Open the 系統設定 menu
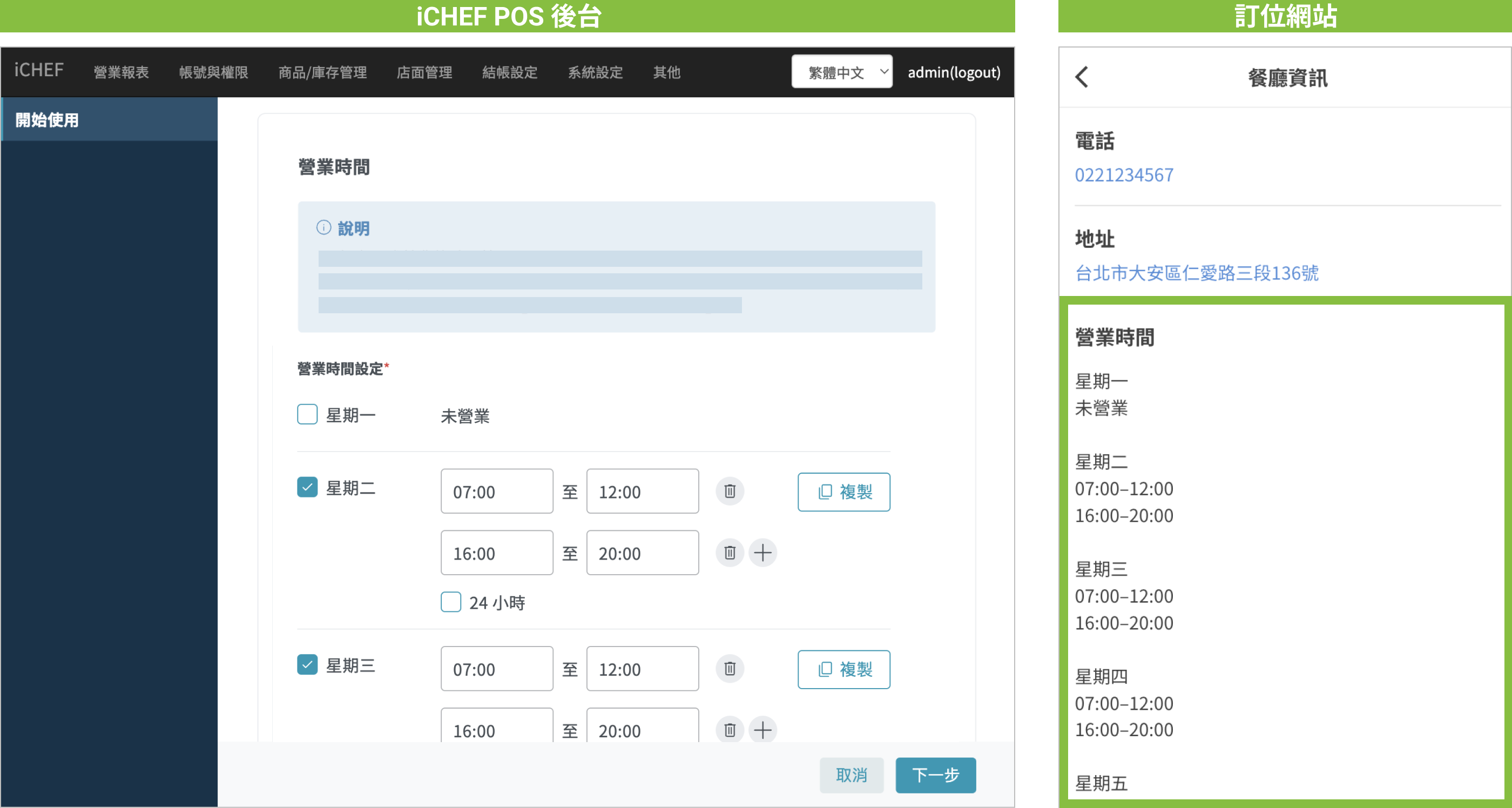The width and height of the screenshot is (1512, 808). [x=596, y=72]
